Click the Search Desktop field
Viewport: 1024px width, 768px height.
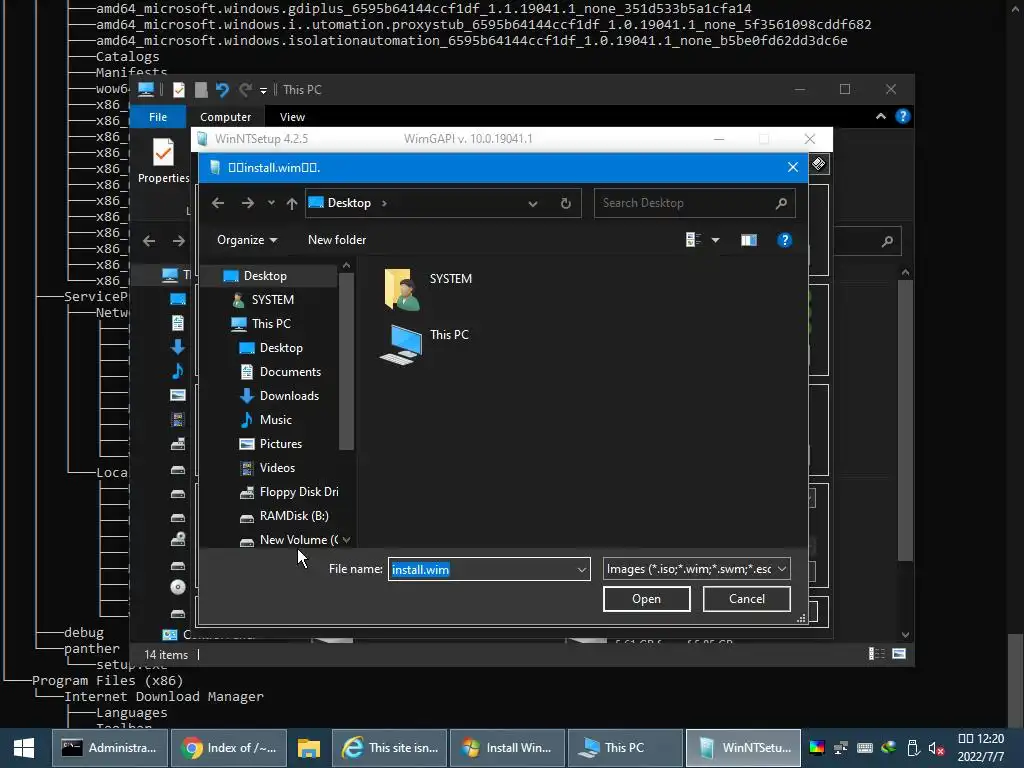pyautogui.click(x=694, y=203)
